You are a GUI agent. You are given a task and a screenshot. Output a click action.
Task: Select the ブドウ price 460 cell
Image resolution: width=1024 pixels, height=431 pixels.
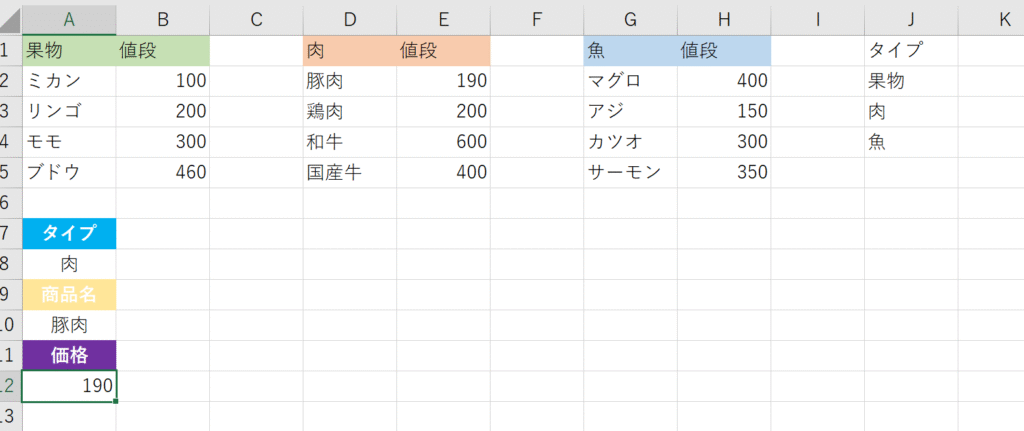pyautogui.click(x=162, y=172)
